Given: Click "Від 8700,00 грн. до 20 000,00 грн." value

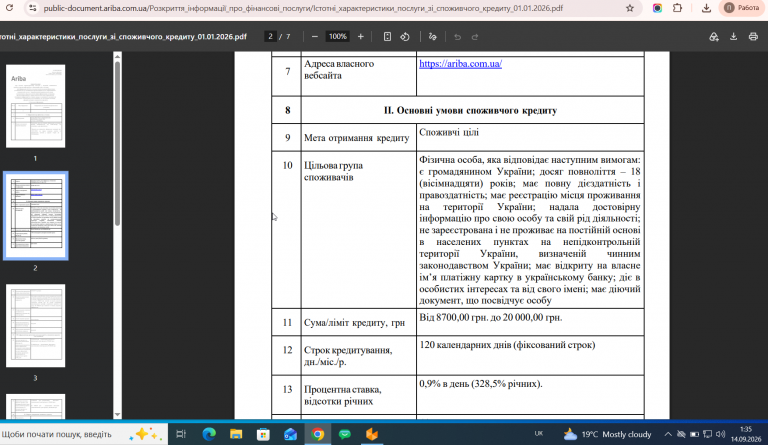Looking at the screenshot, I should click(x=490, y=317).
